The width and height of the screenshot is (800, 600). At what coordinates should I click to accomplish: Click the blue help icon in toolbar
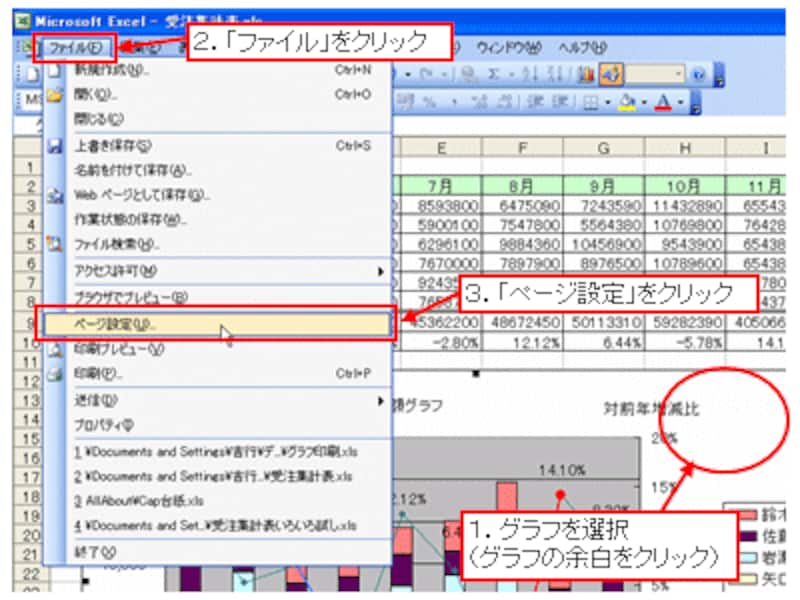[699, 74]
